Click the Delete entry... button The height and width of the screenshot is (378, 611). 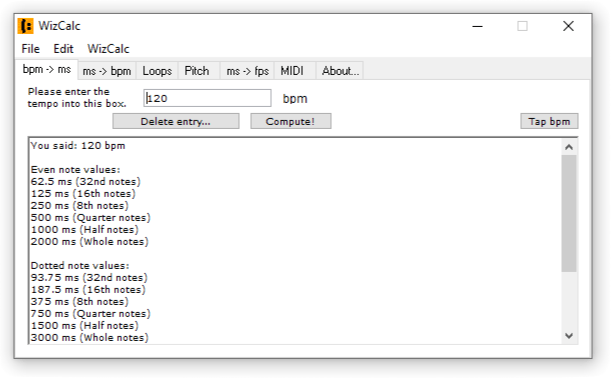[176, 121]
